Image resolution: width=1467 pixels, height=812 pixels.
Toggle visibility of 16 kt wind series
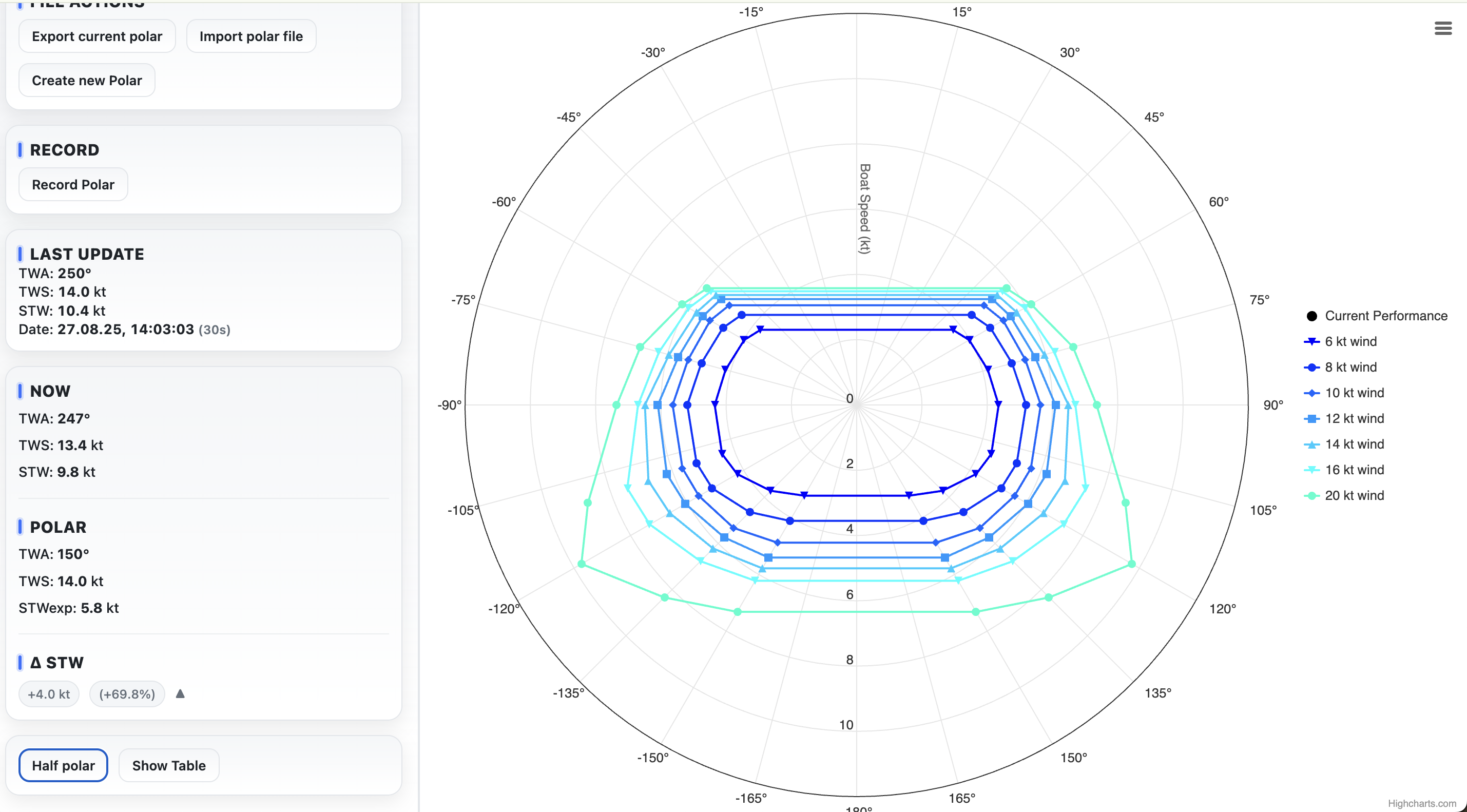pyautogui.click(x=1354, y=470)
